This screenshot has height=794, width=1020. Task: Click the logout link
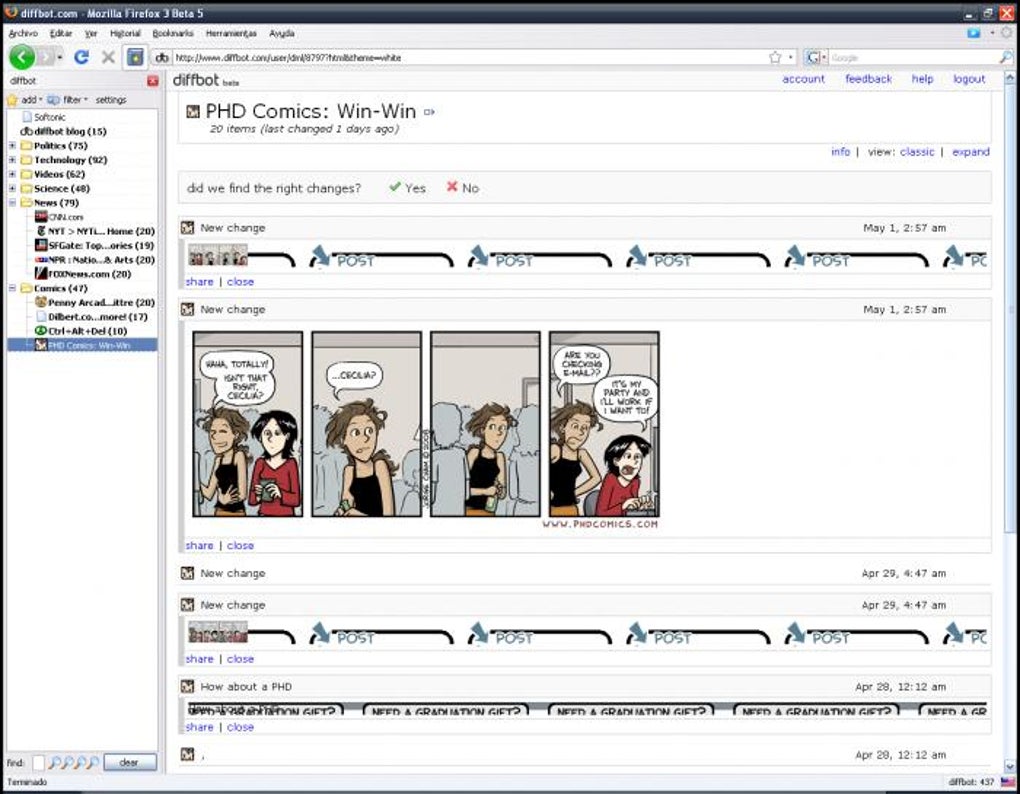tap(969, 79)
